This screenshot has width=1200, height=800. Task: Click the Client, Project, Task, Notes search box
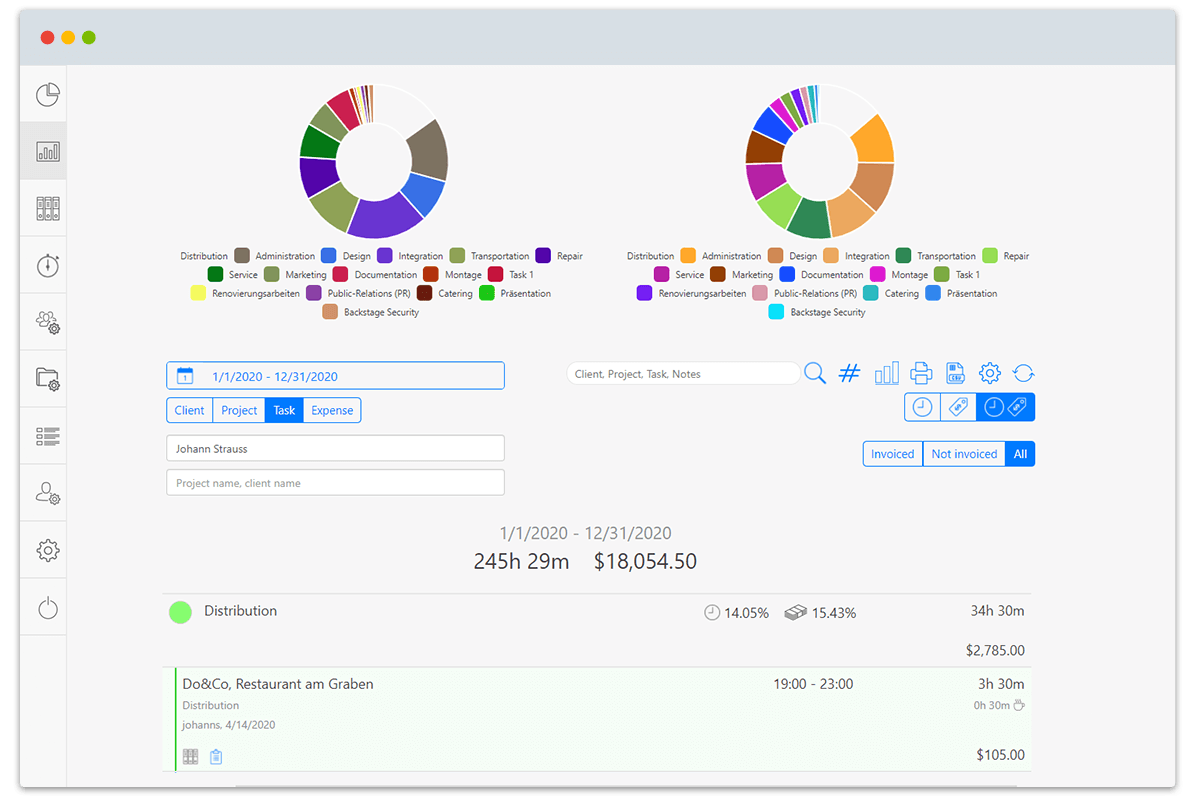pyautogui.click(x=683, y=373)
